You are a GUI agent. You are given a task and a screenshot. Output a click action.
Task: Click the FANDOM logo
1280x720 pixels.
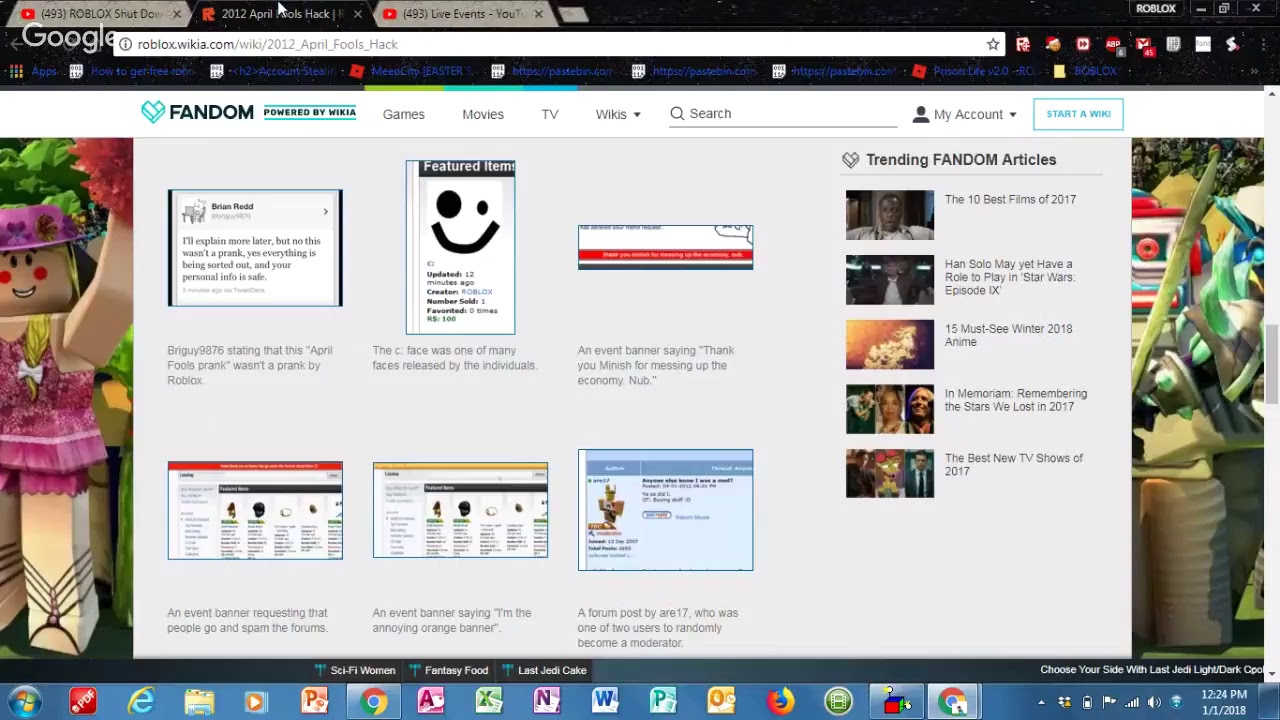(x=197, y=113)
